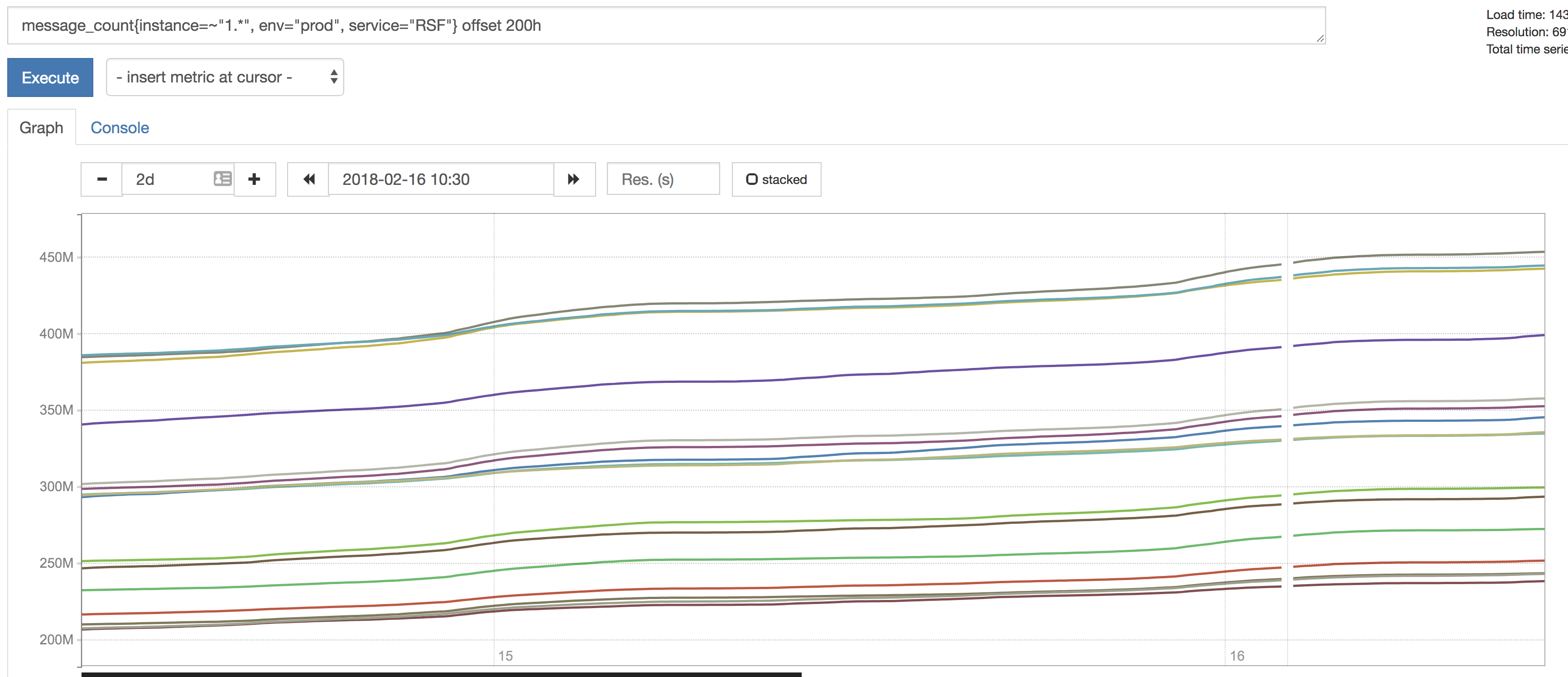This screenshot has width=1568, height=677.
Task: Click the purple series line on graph
Action: [x=731, y=381]
